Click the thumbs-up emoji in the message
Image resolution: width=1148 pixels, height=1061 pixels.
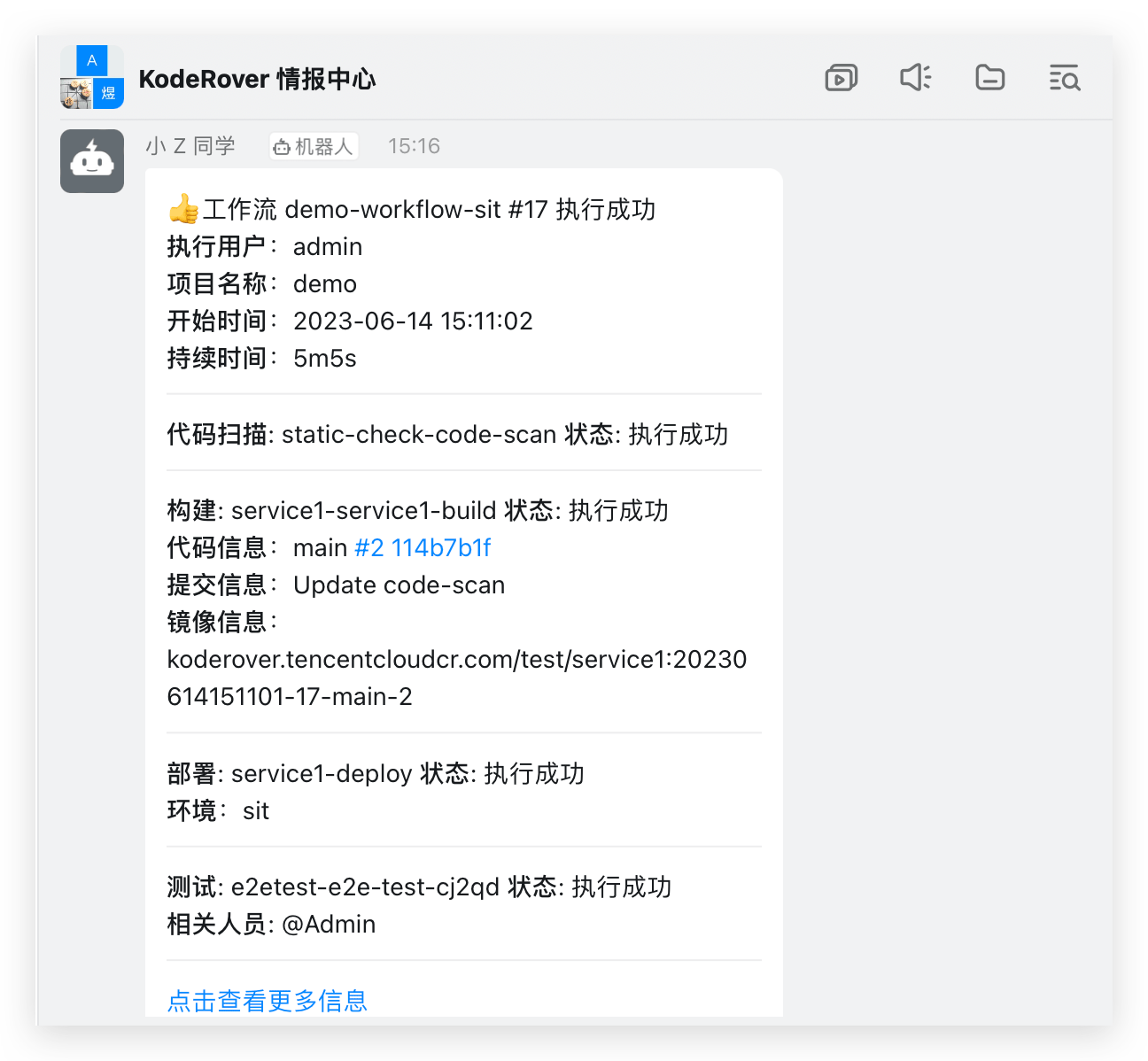pos(182,209)
